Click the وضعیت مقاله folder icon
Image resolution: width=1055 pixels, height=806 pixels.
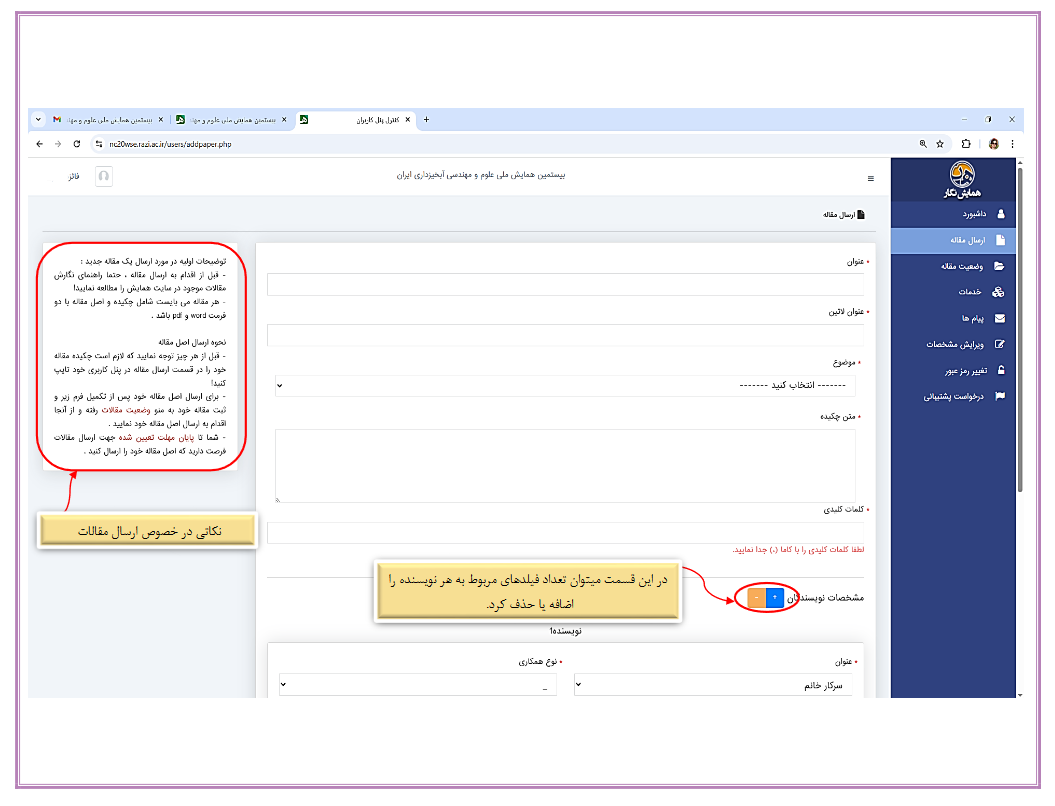point(999,266)
